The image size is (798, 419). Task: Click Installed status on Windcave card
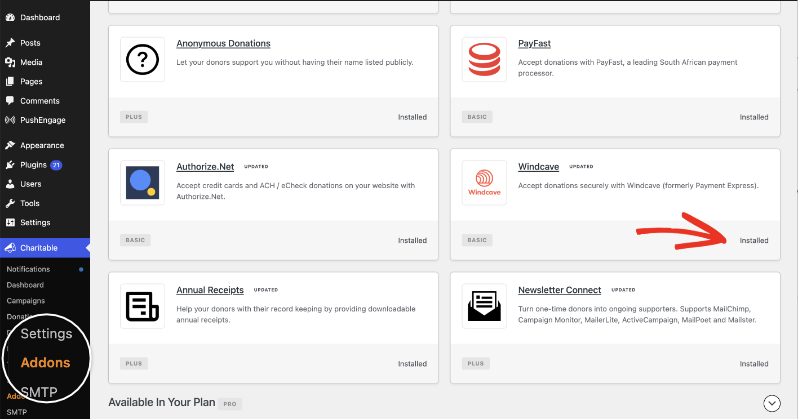click(754, 240)
